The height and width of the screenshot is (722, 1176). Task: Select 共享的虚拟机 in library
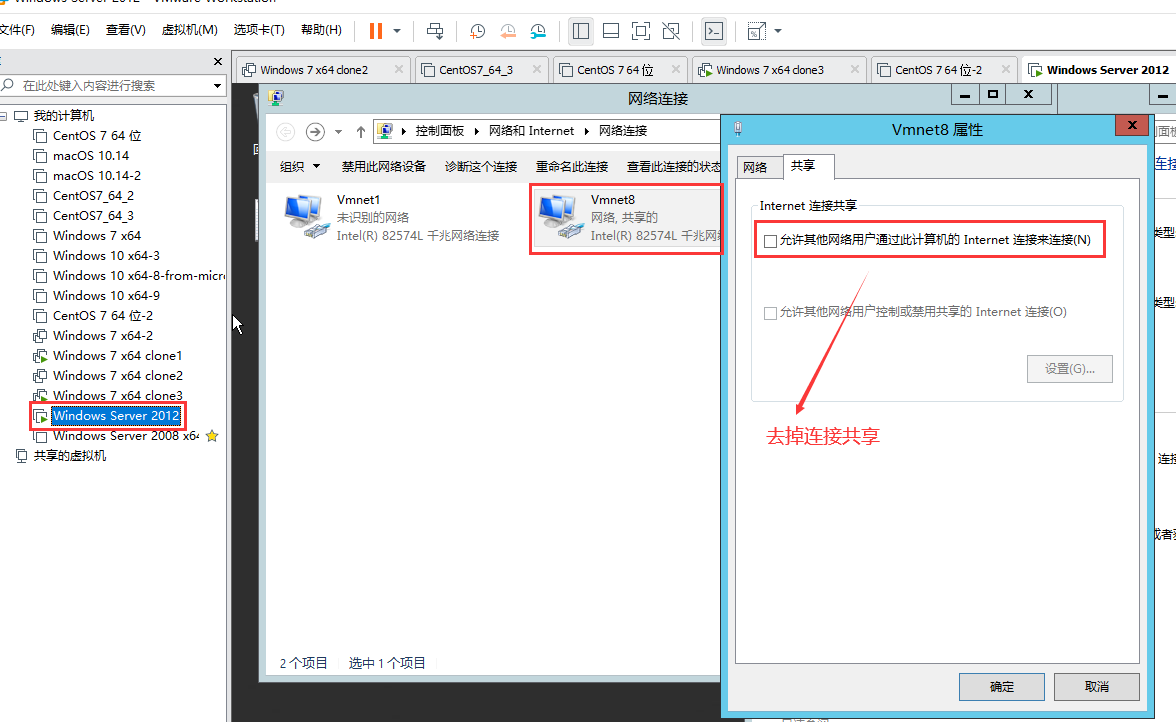coord(70,456)
